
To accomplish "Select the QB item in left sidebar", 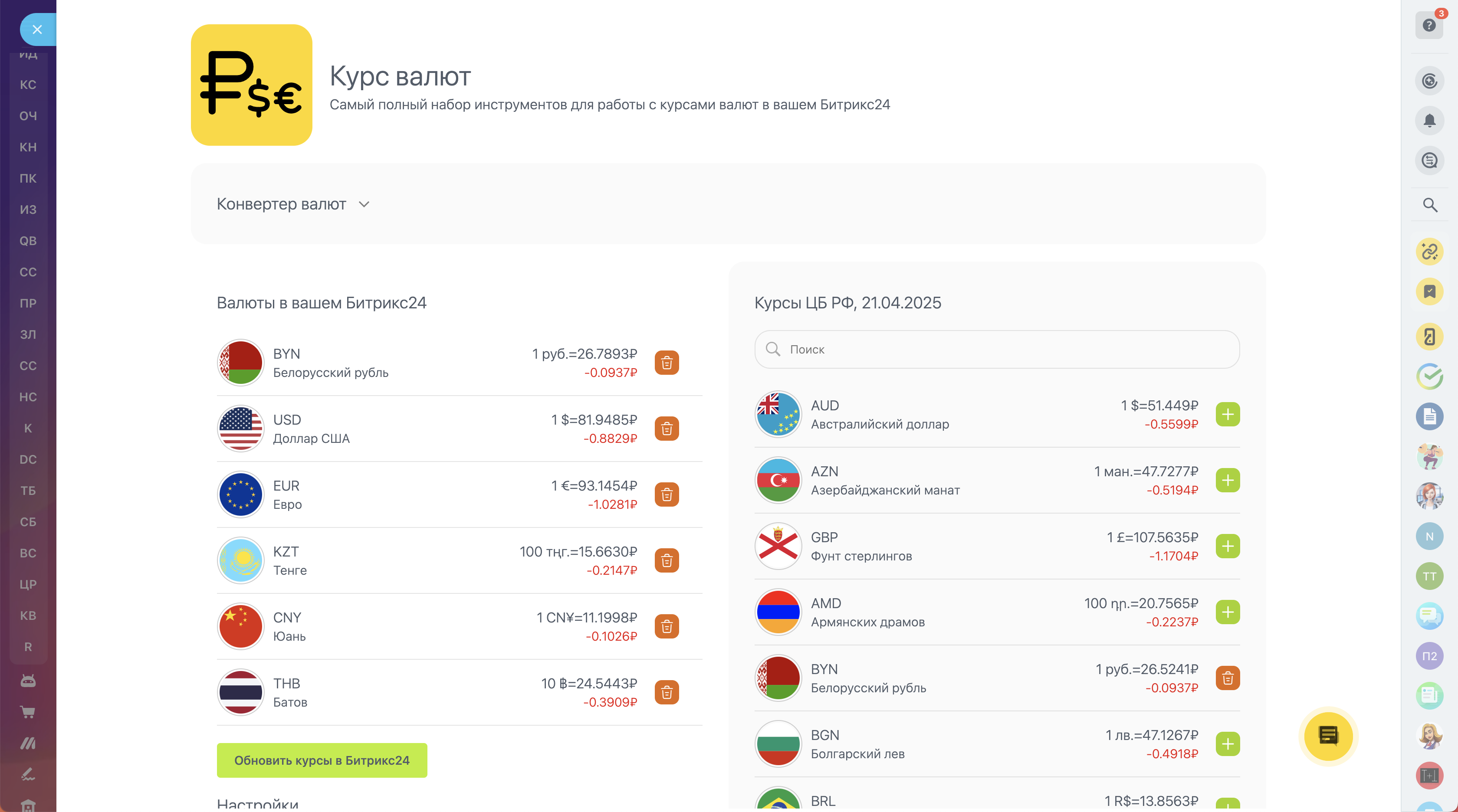I will click(x=28, y=241).
